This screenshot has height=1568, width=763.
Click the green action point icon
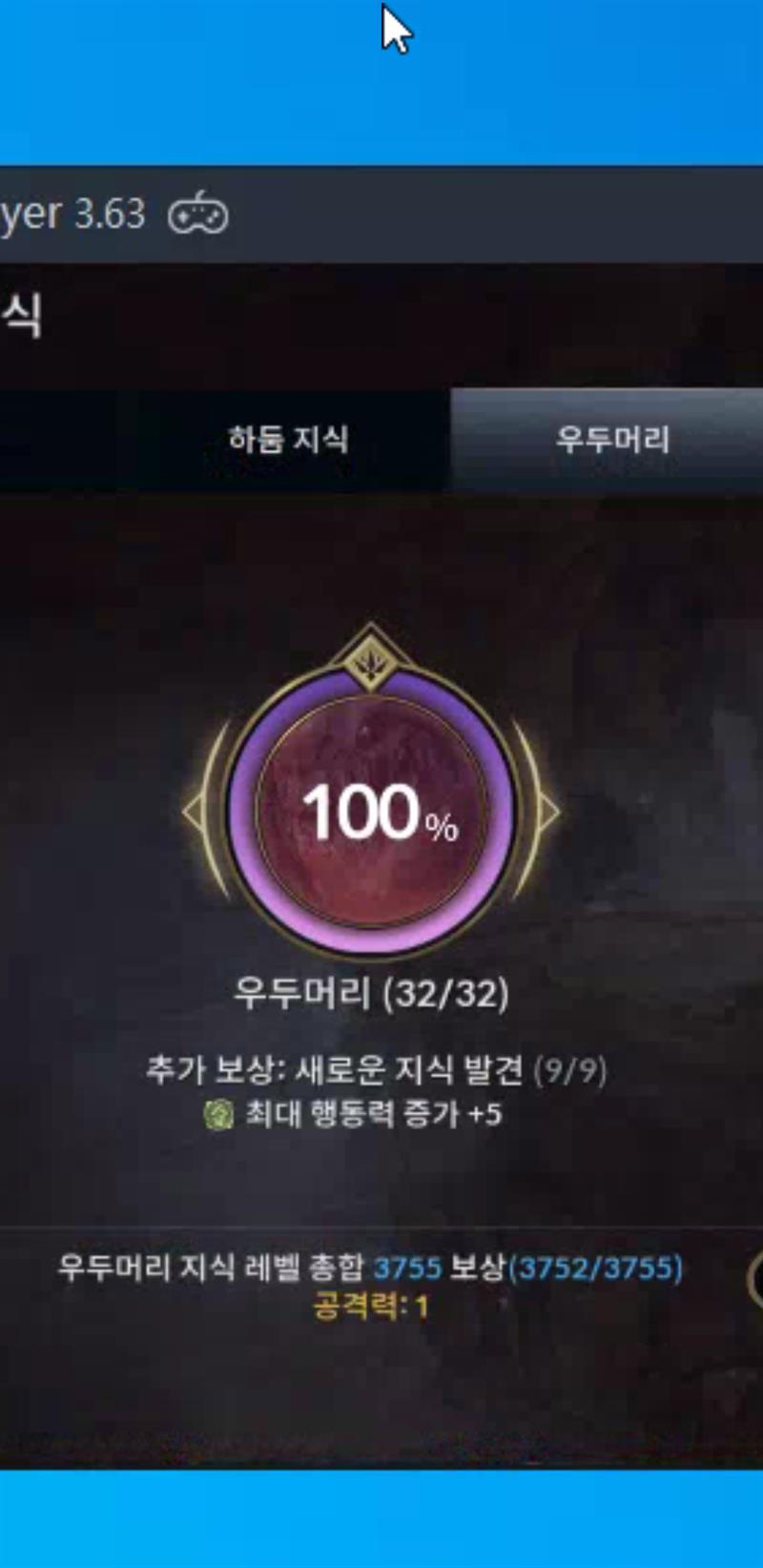[x=218, y=1114]
